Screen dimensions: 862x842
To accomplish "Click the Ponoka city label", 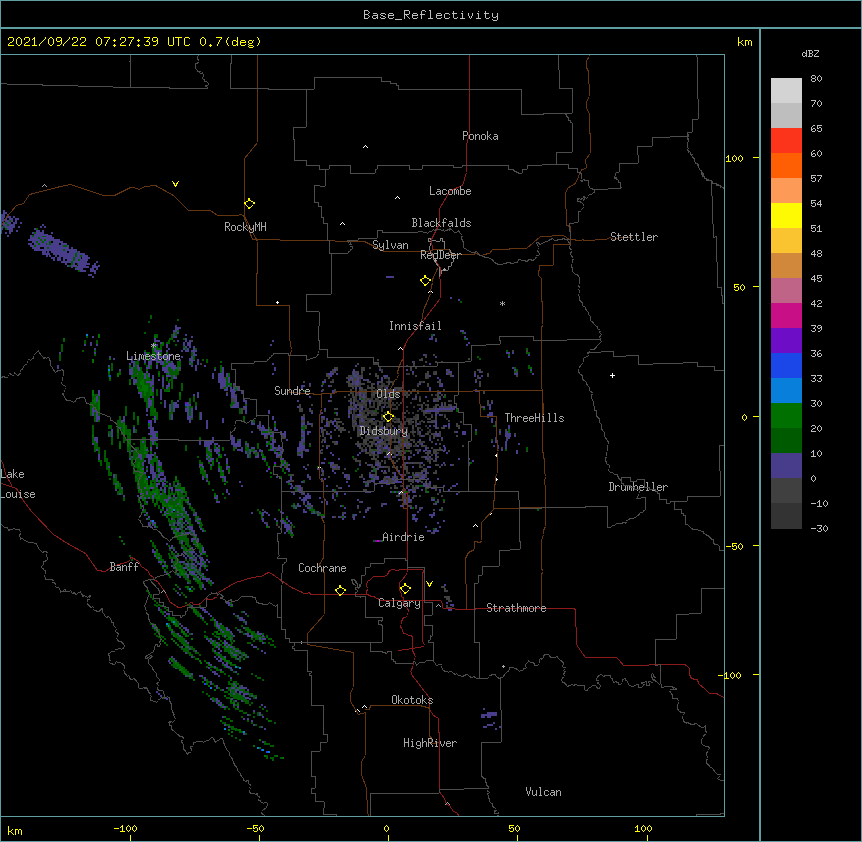I will point(480,136).
